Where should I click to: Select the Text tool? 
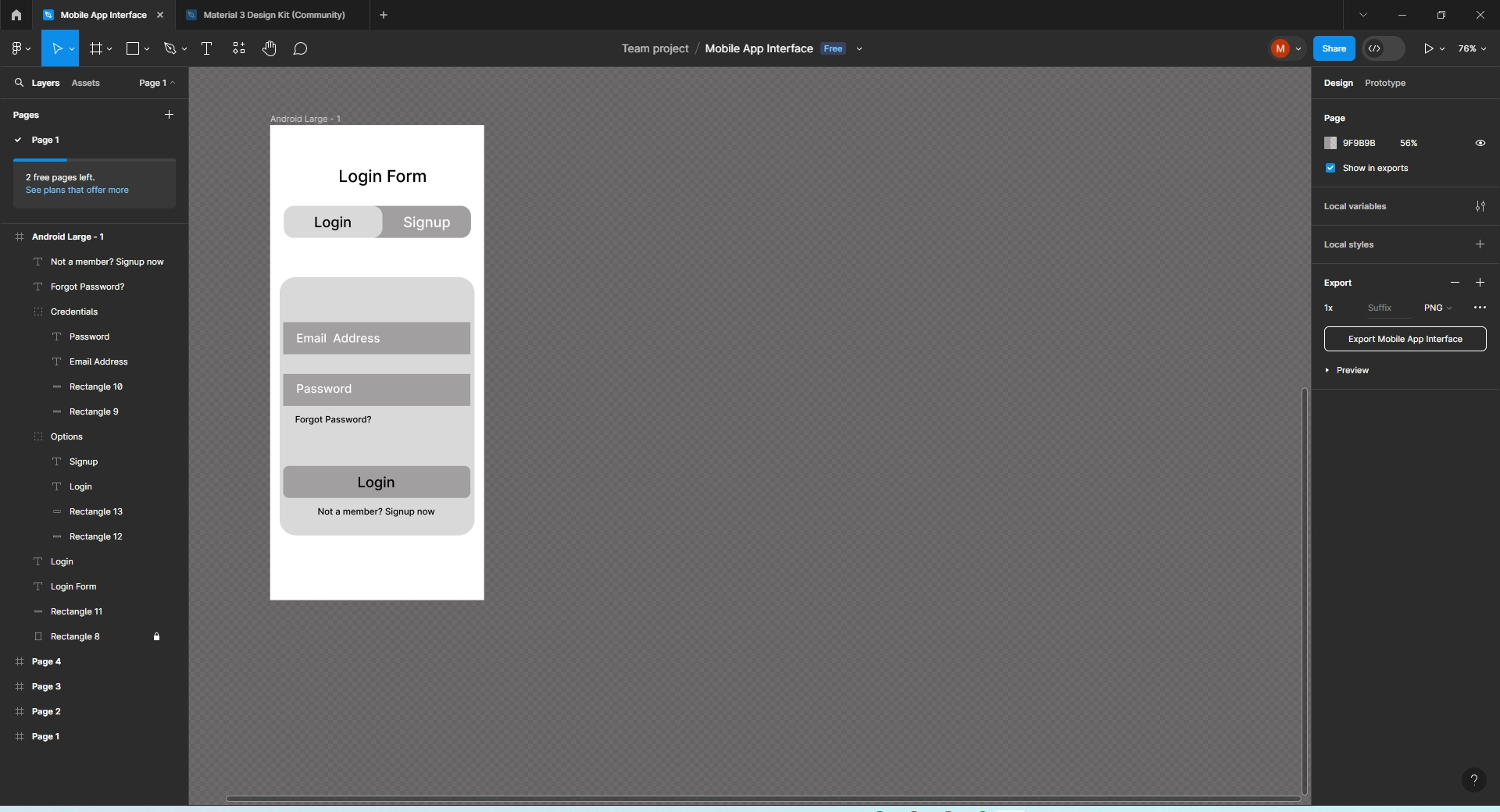point(207,48)
